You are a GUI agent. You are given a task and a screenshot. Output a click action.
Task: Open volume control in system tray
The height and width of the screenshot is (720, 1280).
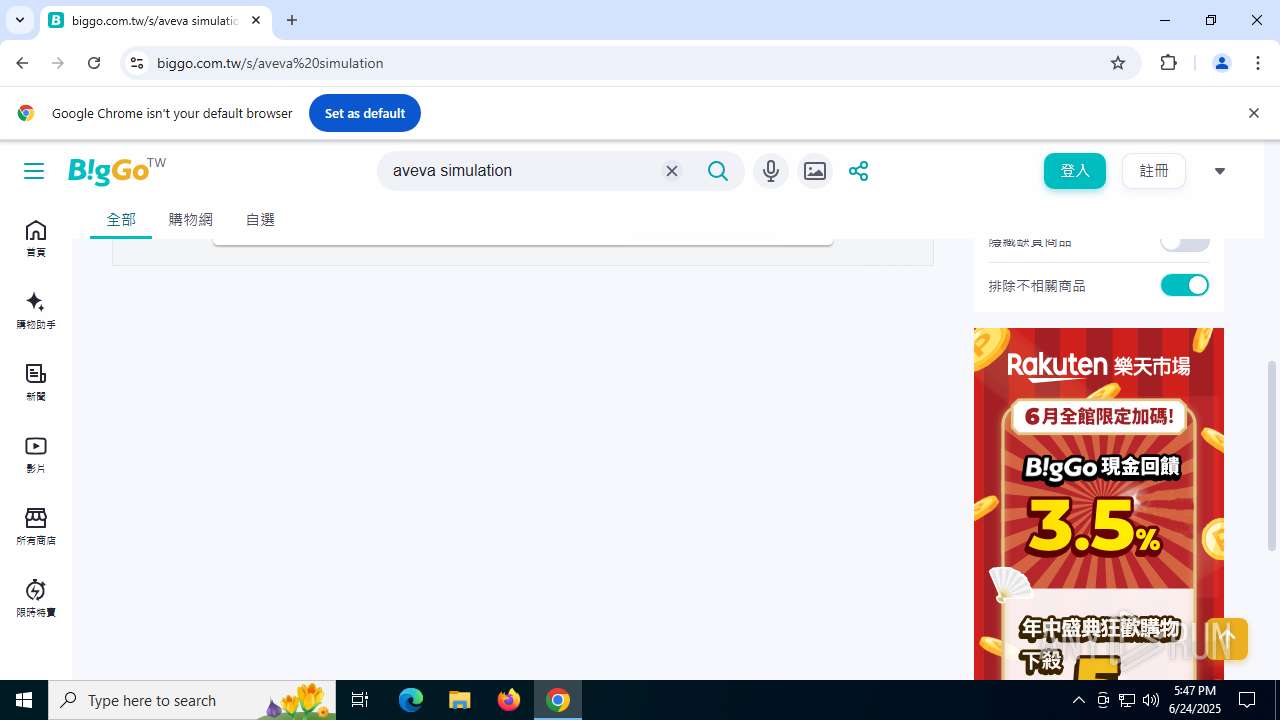coord(1151,700)
